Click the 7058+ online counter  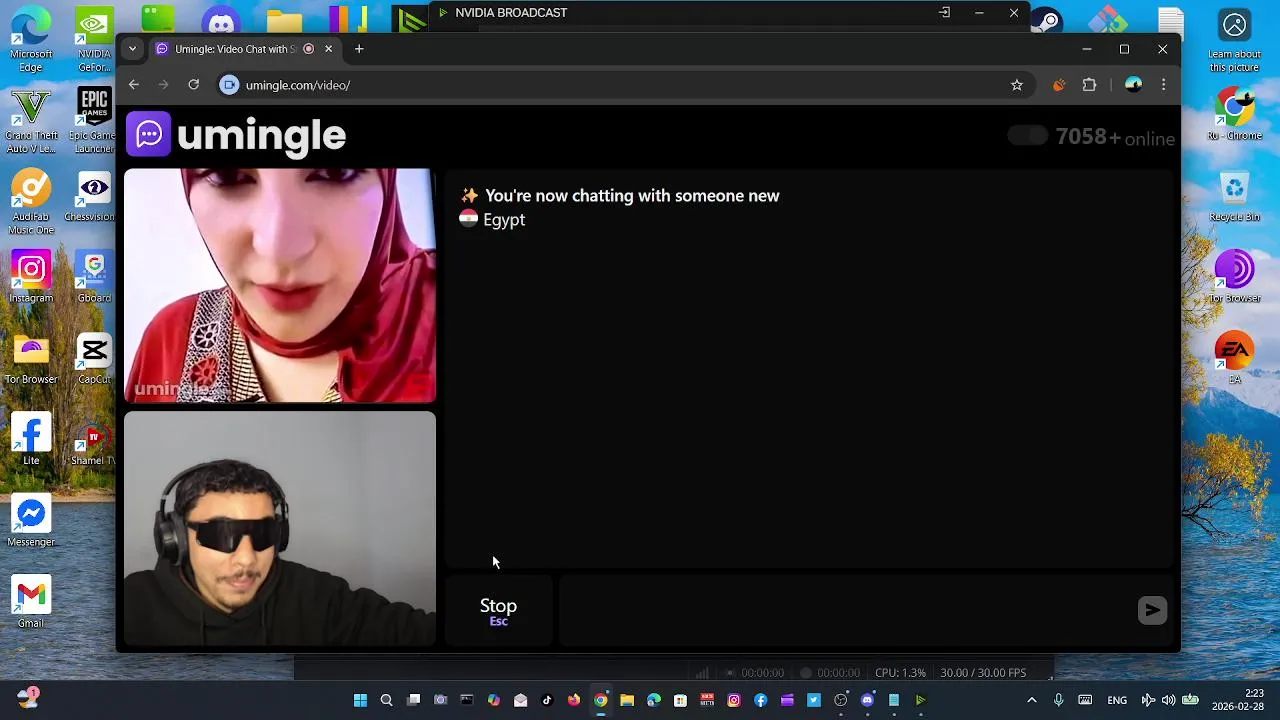[1115, 137]
